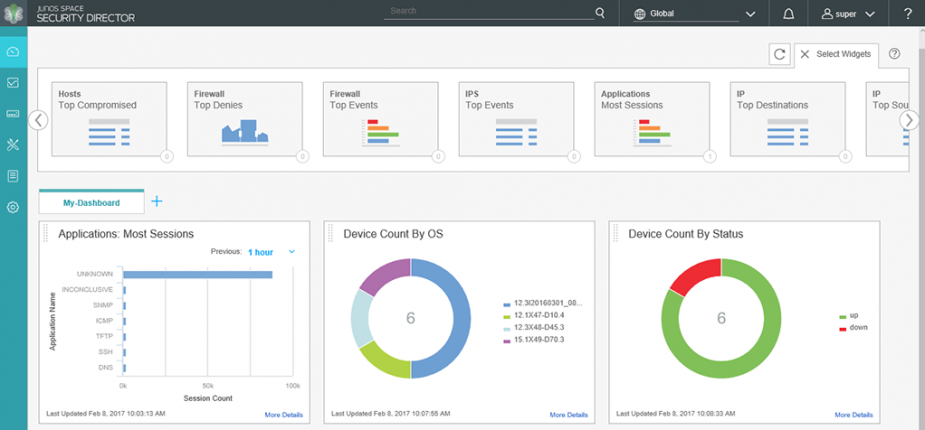Image resolution: width=925 pixels, height=430 pixels.
Task: Open More Details for Device Count By OS
Action: (x=568, y=415)
